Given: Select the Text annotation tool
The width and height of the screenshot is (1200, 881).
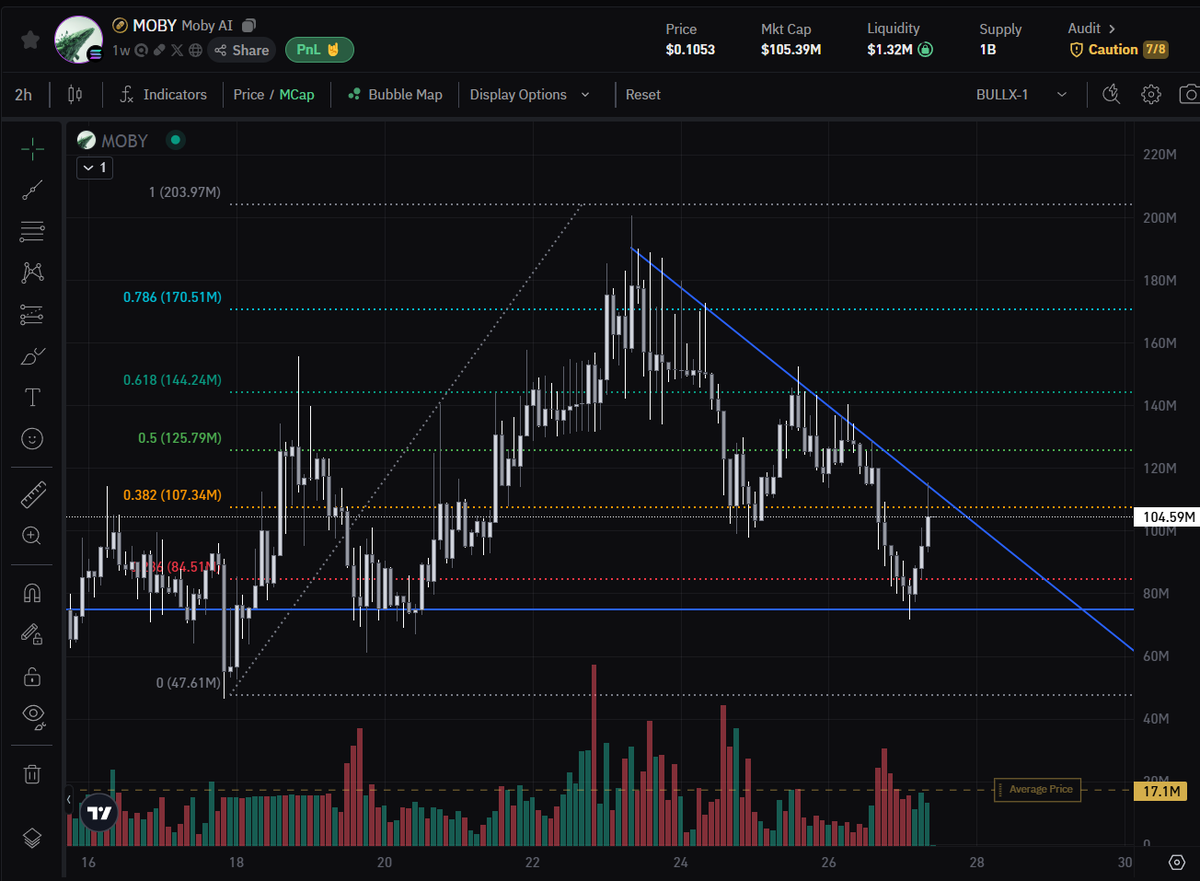Looking at the screenshot, I should [x=32, y=397].
